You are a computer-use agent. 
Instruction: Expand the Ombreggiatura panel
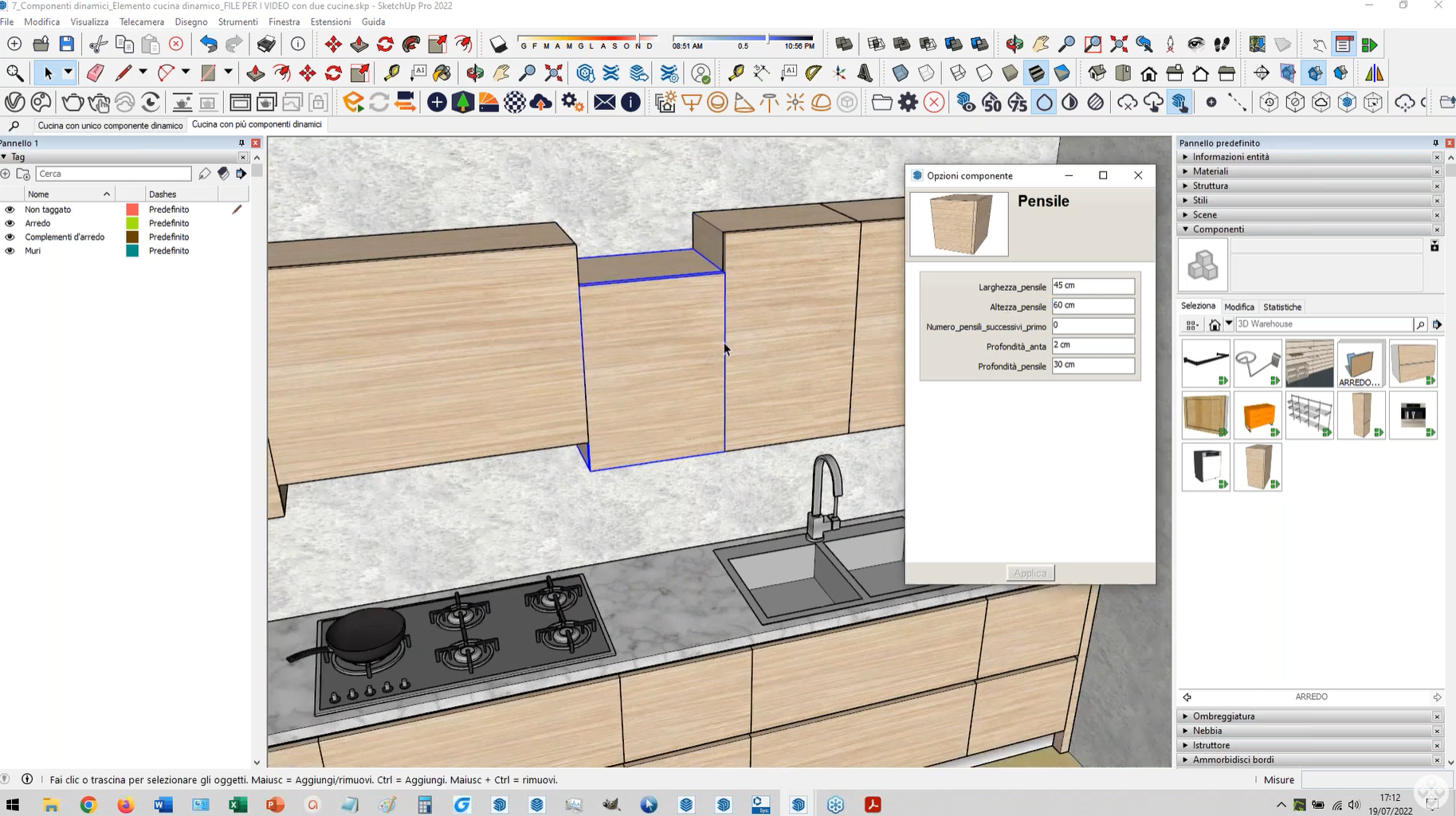pyautogui.click(x=1223, y=716)
